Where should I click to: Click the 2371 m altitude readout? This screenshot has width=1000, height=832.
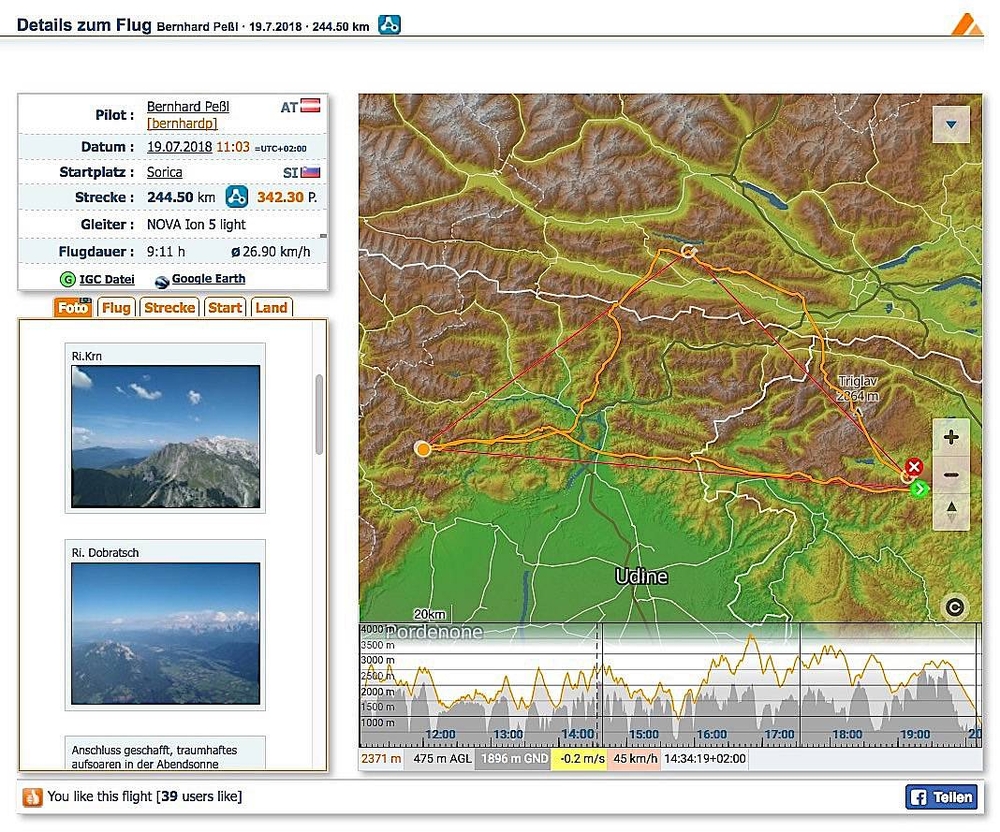(381, 759)
